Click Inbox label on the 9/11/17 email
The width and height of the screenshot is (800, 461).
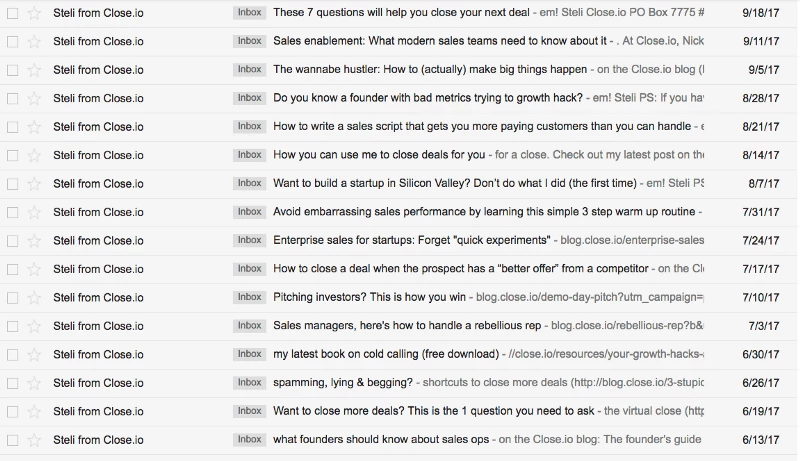[x=250, y=42]
